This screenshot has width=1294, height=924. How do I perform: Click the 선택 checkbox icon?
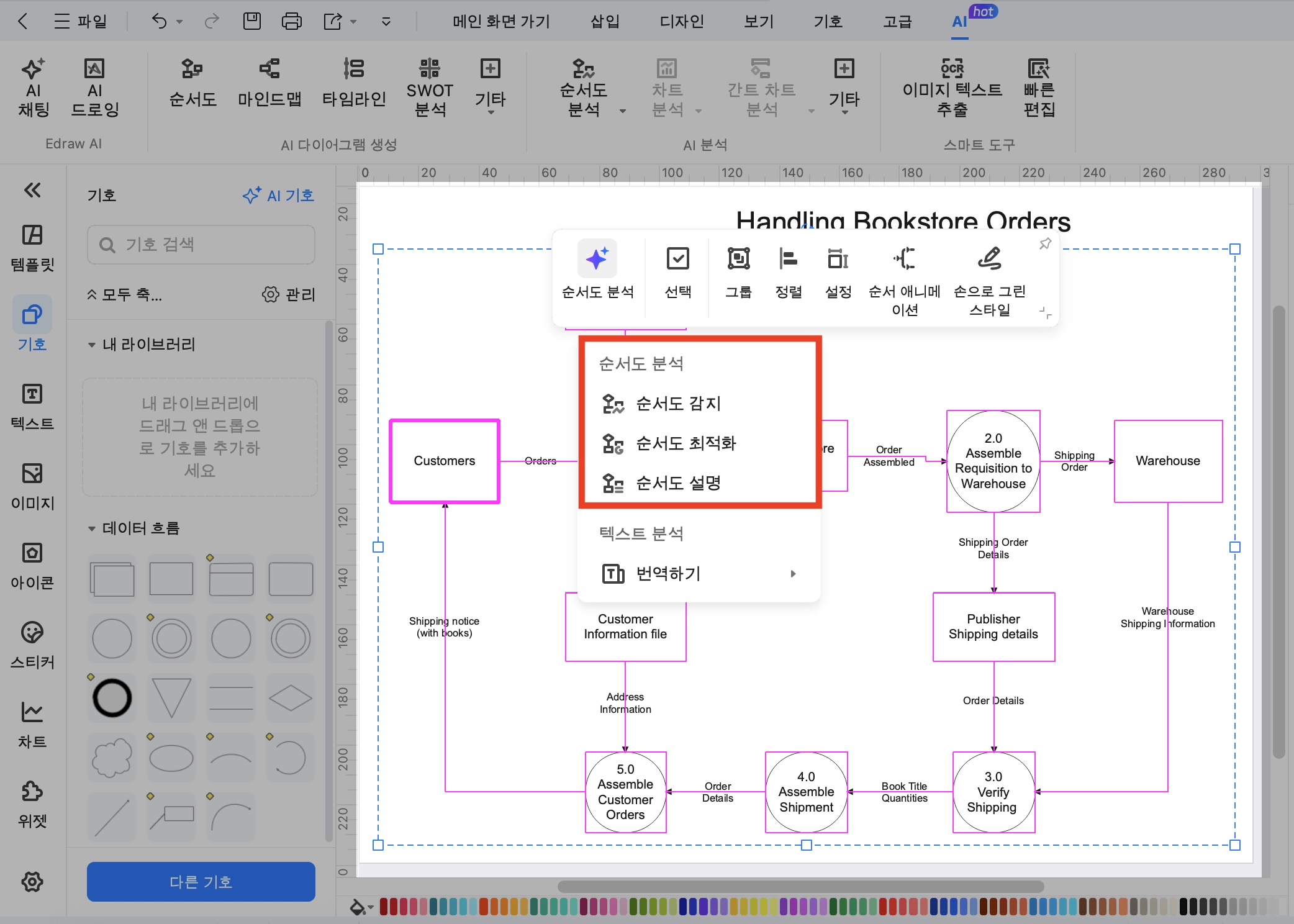click(x=677, y=258)
